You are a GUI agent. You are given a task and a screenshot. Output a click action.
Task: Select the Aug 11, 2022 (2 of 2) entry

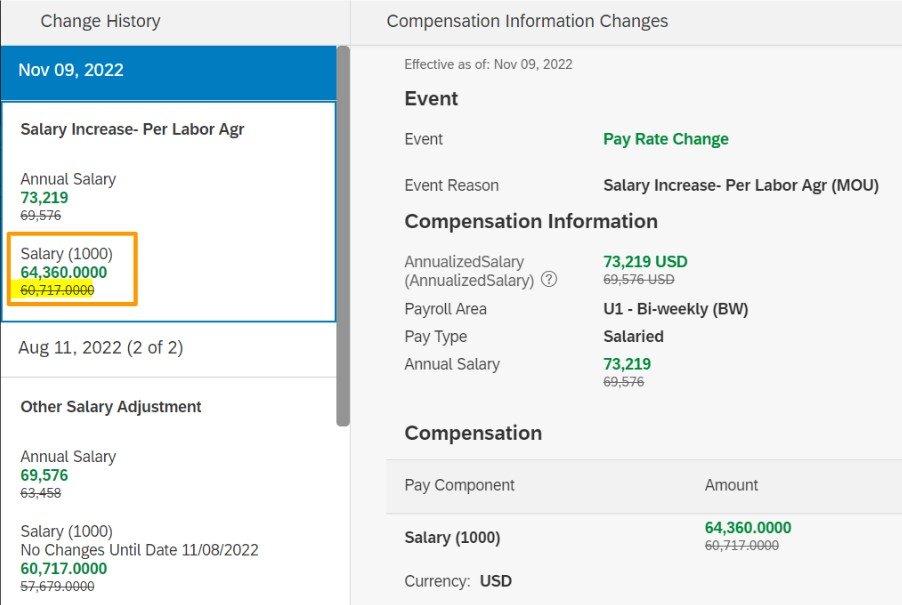[100, 348]
